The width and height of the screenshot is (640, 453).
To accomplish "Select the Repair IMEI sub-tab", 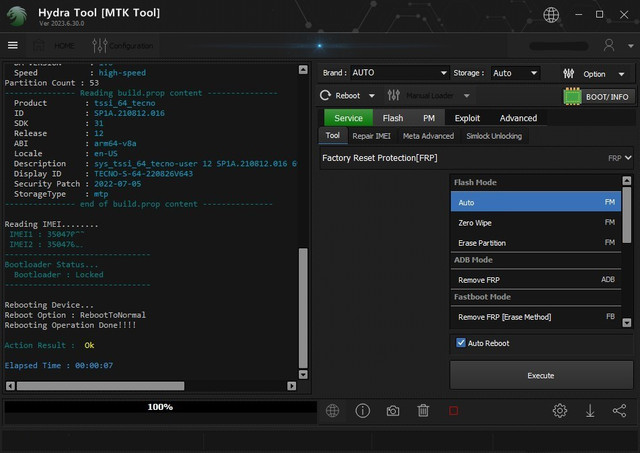I will [371, 136].
